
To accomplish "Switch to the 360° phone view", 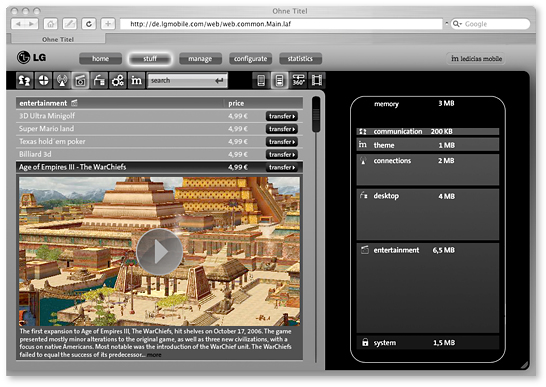I will point(298,80).
